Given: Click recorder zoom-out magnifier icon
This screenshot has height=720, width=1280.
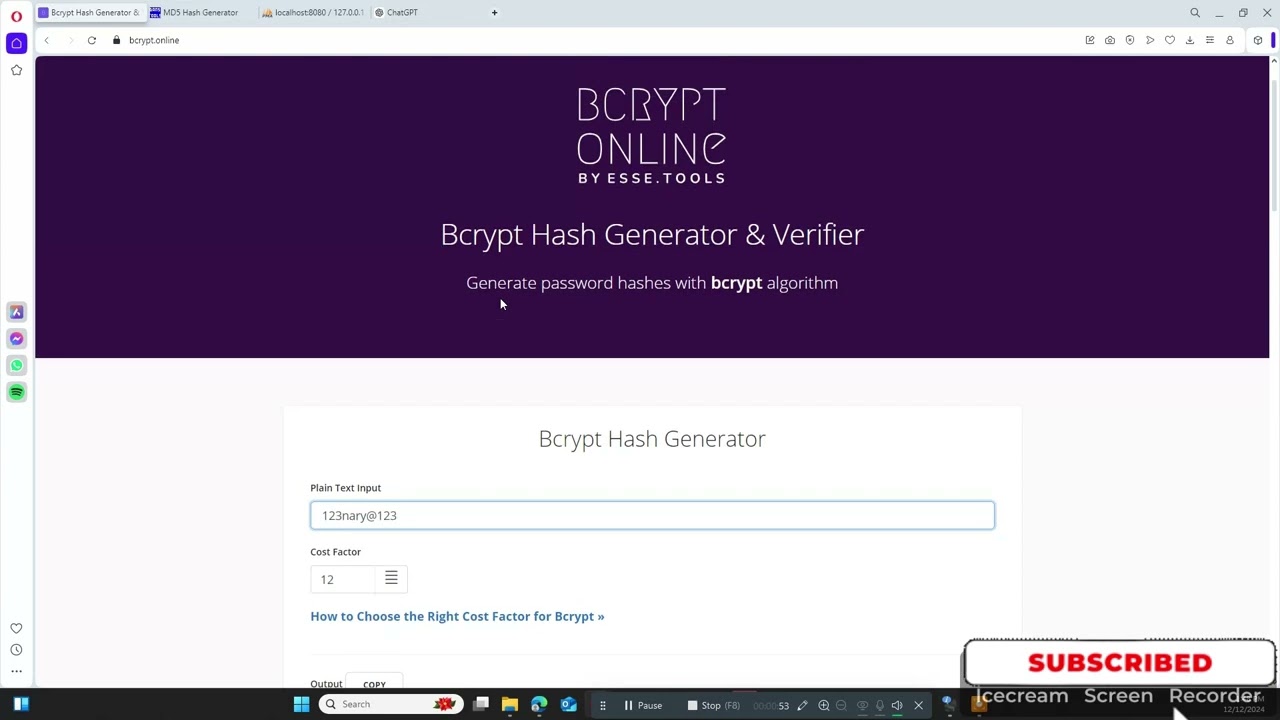Looking at the screenshot, I should pos(841,705).
